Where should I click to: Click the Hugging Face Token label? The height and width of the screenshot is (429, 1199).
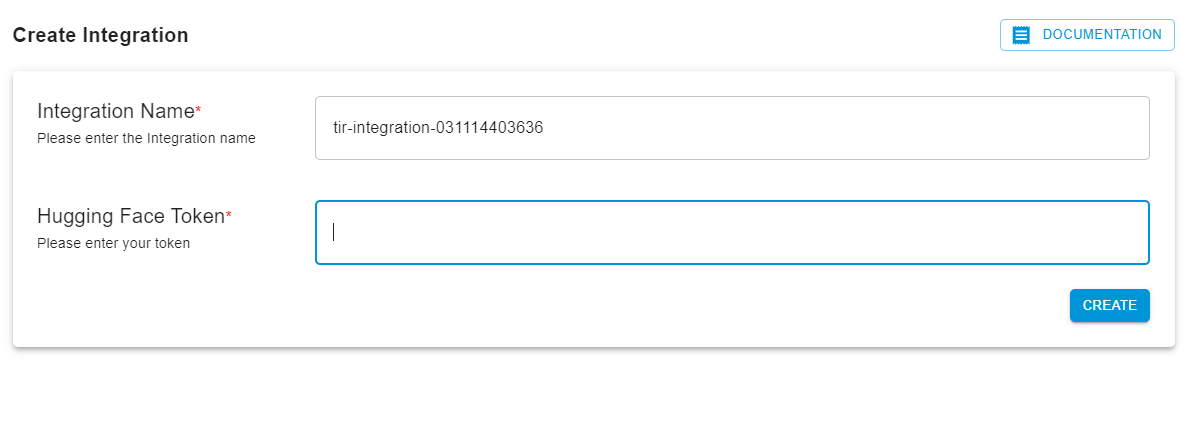click(131, 216)
